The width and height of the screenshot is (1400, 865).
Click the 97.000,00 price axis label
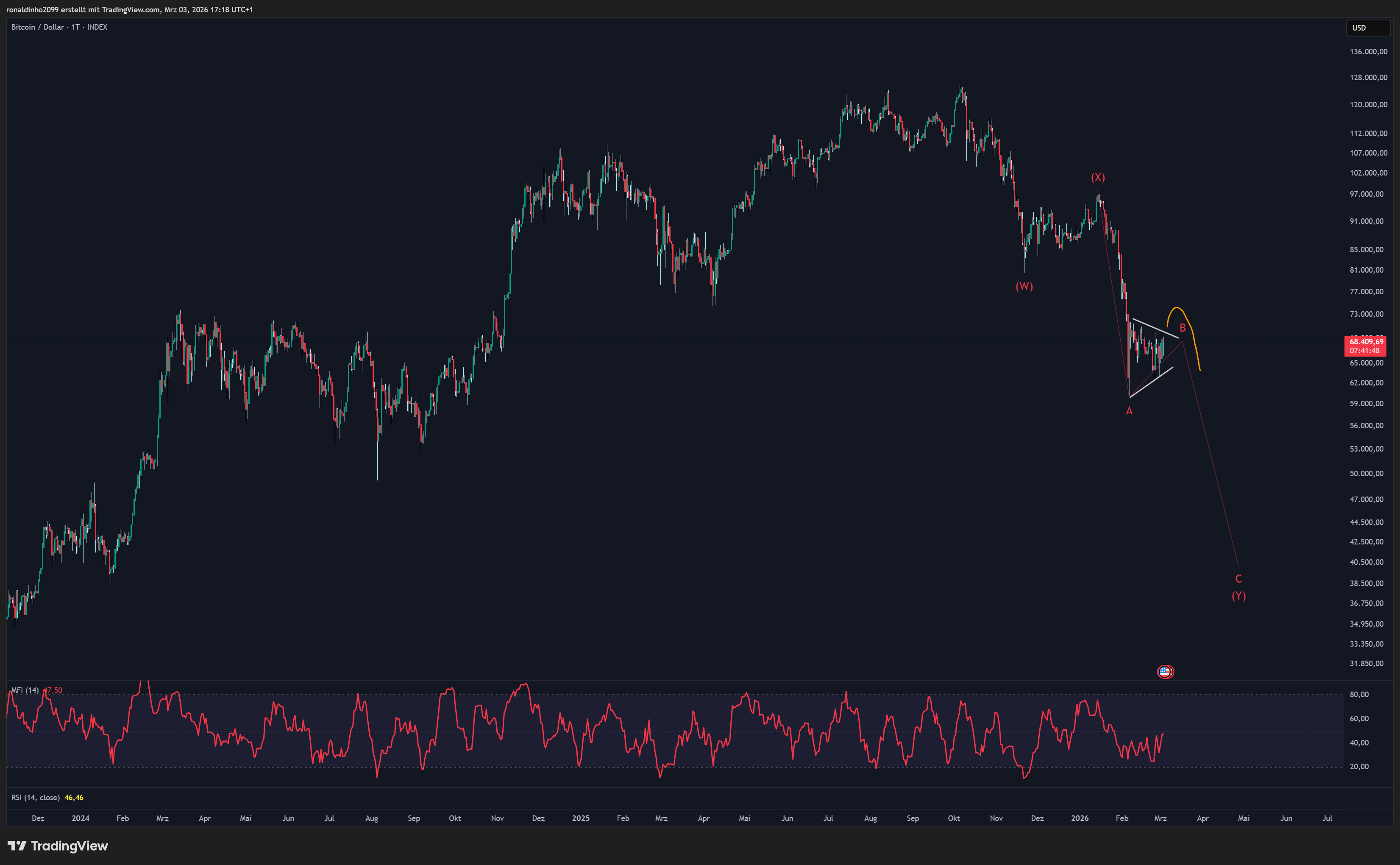(x=1366, y=194)
